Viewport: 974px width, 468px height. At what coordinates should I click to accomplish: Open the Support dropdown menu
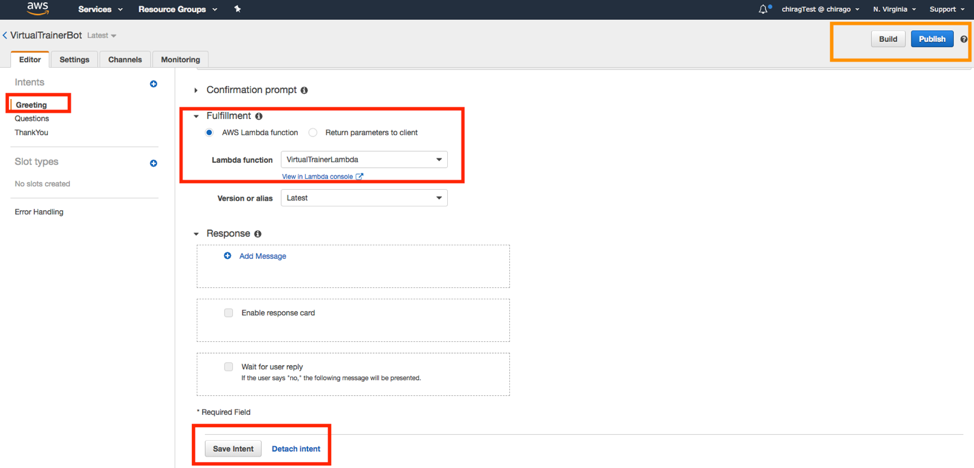pyautogui.click(x=947, y=9)
